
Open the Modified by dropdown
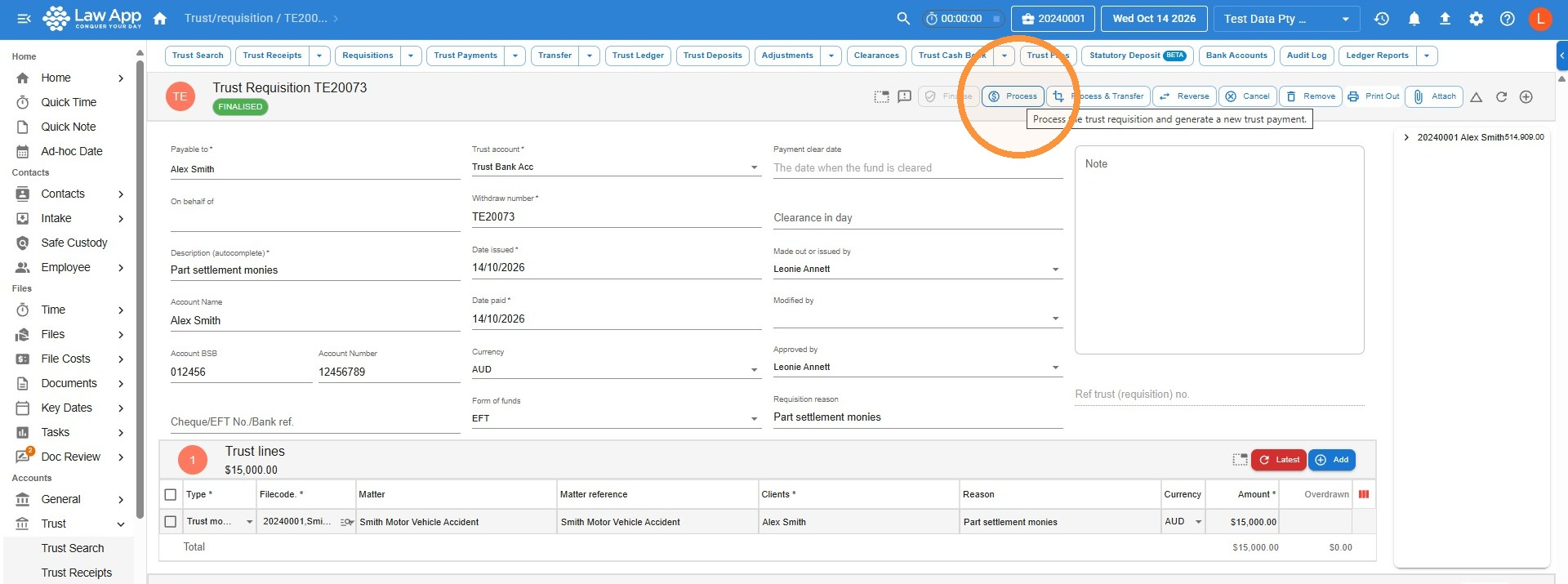tap(918, 318)
